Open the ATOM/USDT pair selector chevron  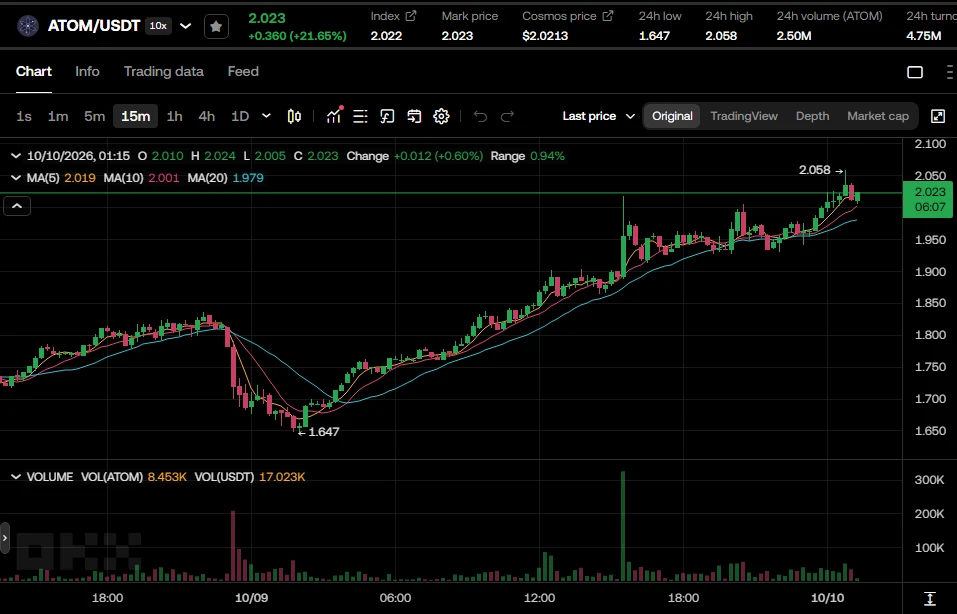186,26
